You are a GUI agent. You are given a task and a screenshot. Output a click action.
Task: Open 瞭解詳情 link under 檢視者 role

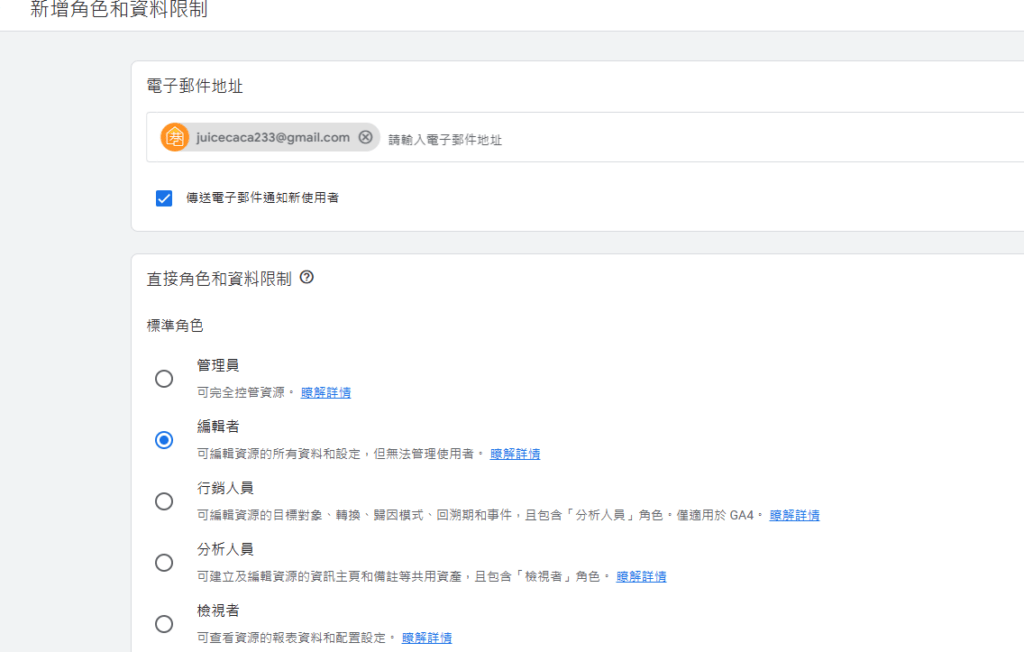[426, 638]
